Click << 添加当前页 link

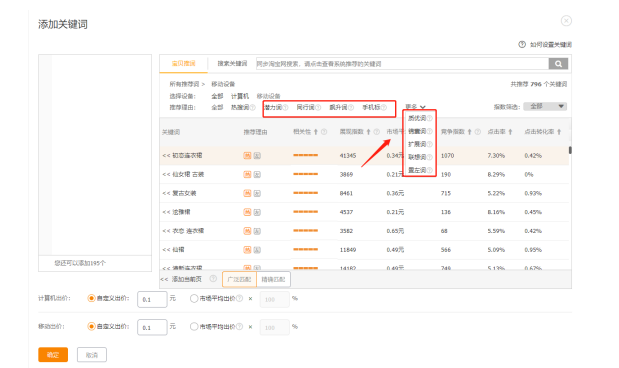[181, 279]
